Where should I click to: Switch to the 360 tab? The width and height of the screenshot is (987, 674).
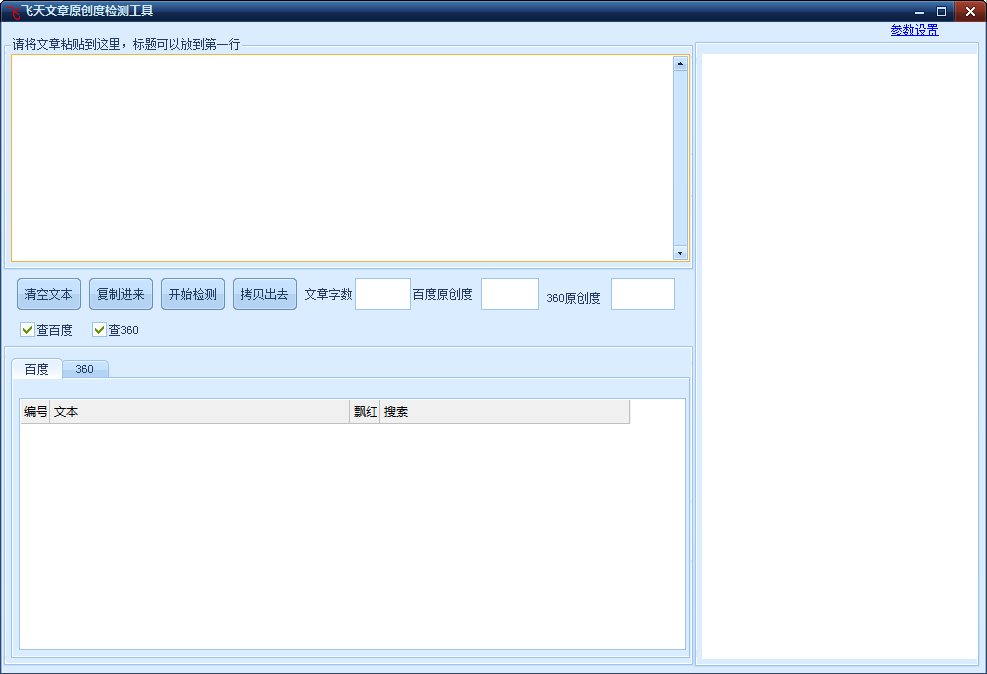coord(85,369)
